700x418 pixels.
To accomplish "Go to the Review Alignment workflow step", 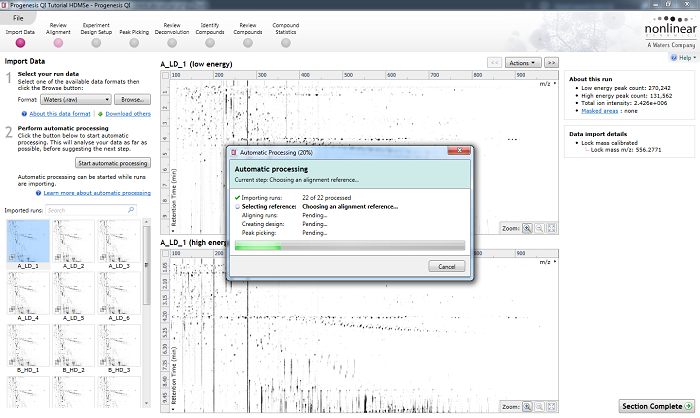I will (58, 43).
